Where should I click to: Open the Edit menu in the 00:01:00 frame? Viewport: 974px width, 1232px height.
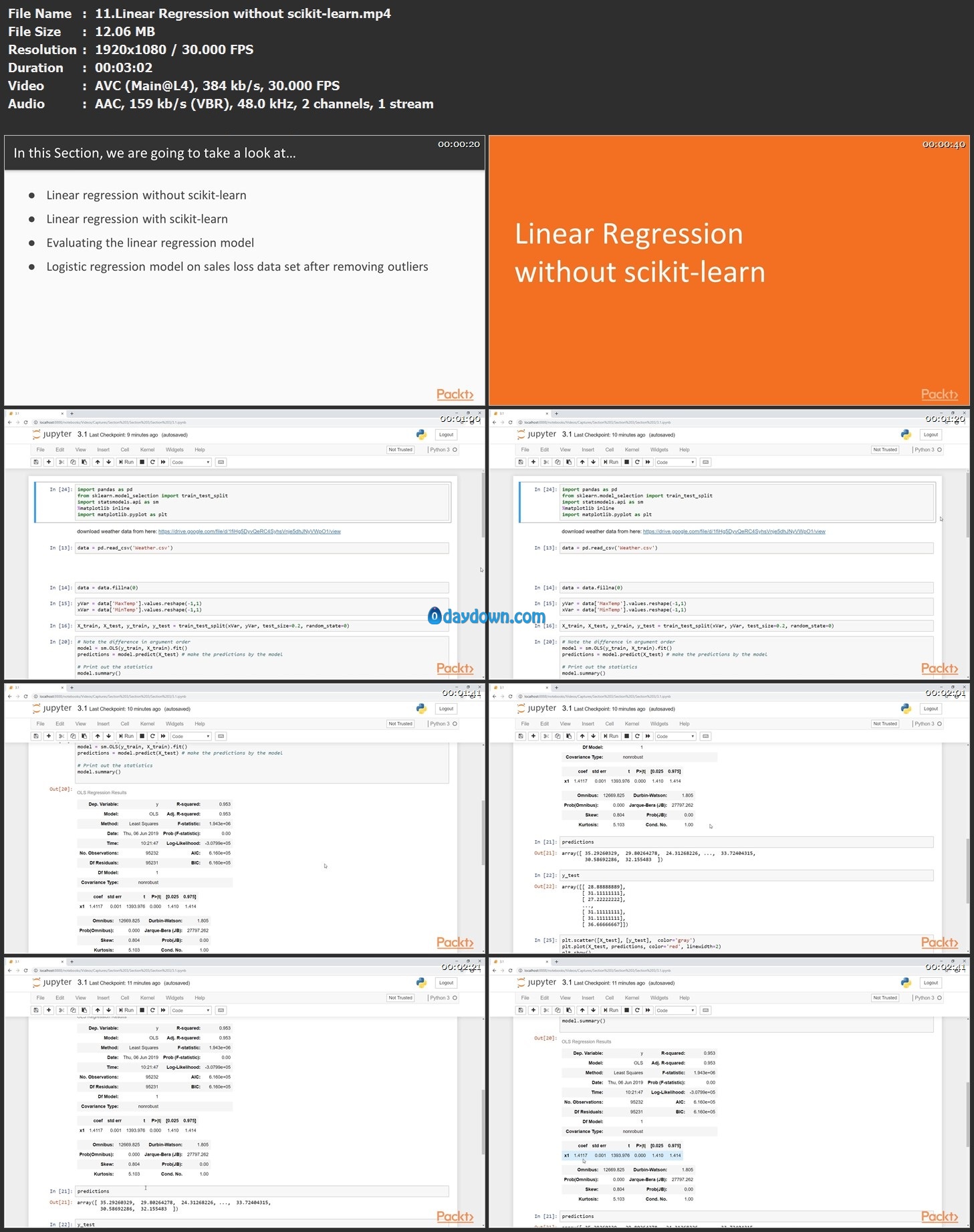[60, 450]
